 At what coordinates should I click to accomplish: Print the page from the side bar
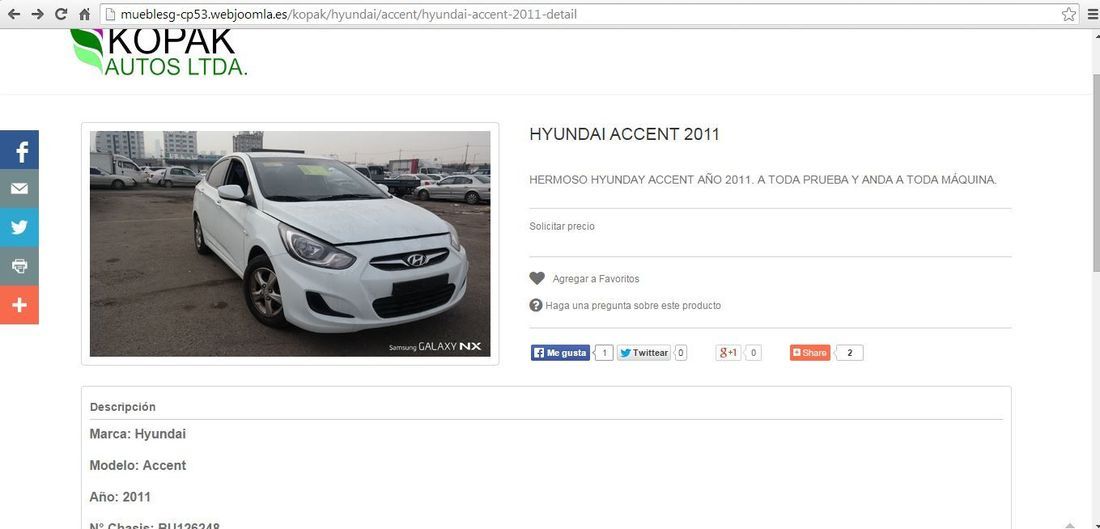[x=19, y=266]
